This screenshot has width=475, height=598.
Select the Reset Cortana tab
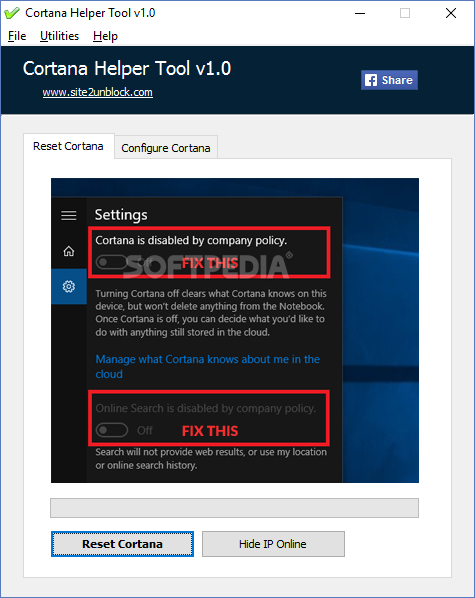click(x=68, y=146)
